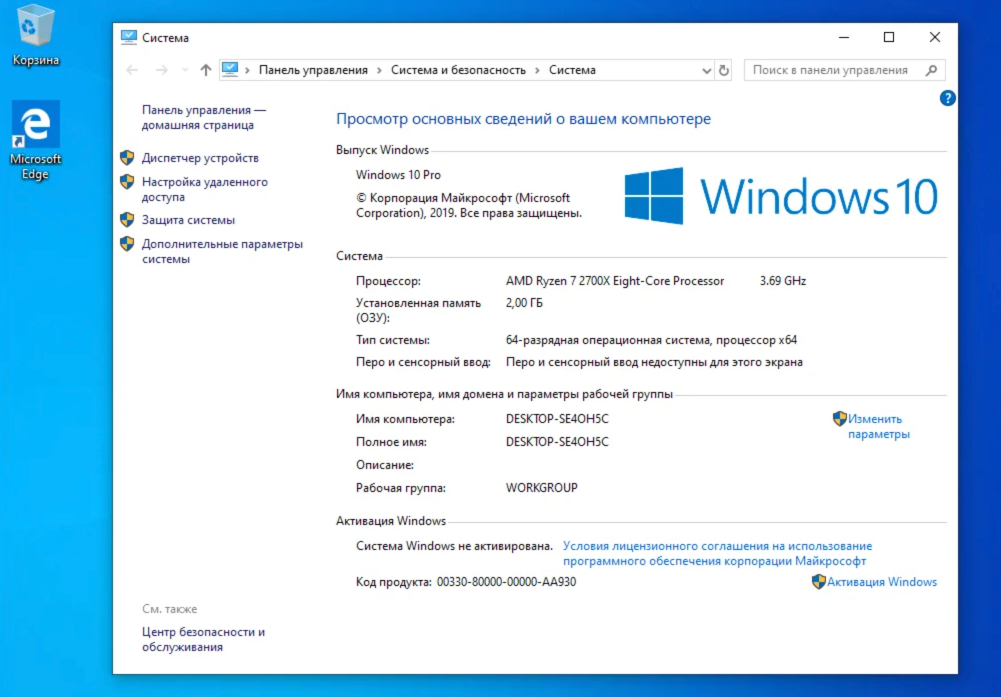
Task: Select Система breadcrumb segment
Action: point(572,70)
